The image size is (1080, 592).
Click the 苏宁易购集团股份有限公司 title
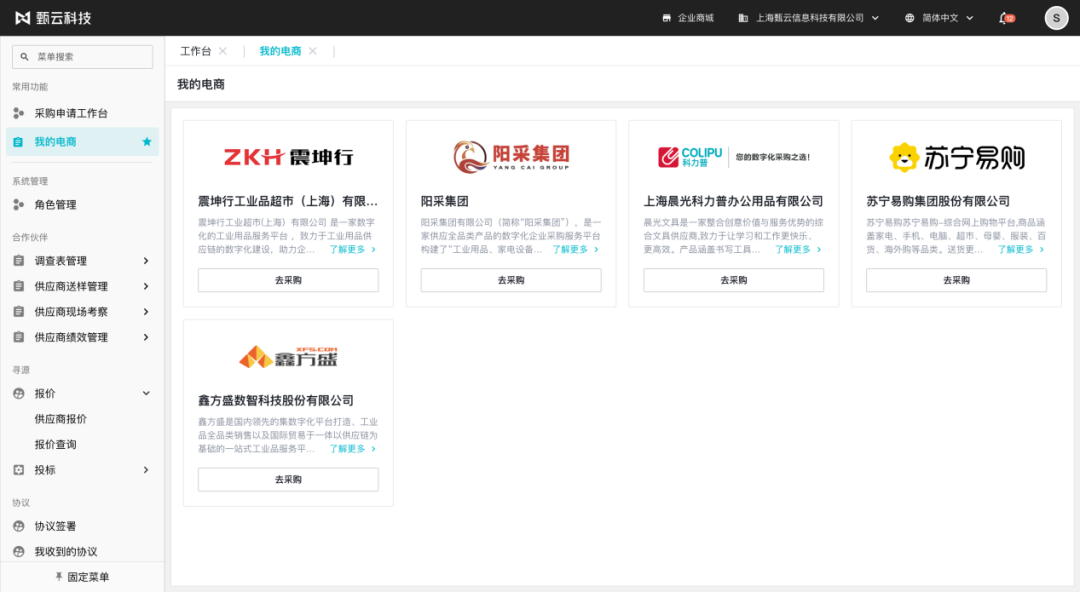click(938, 201)
